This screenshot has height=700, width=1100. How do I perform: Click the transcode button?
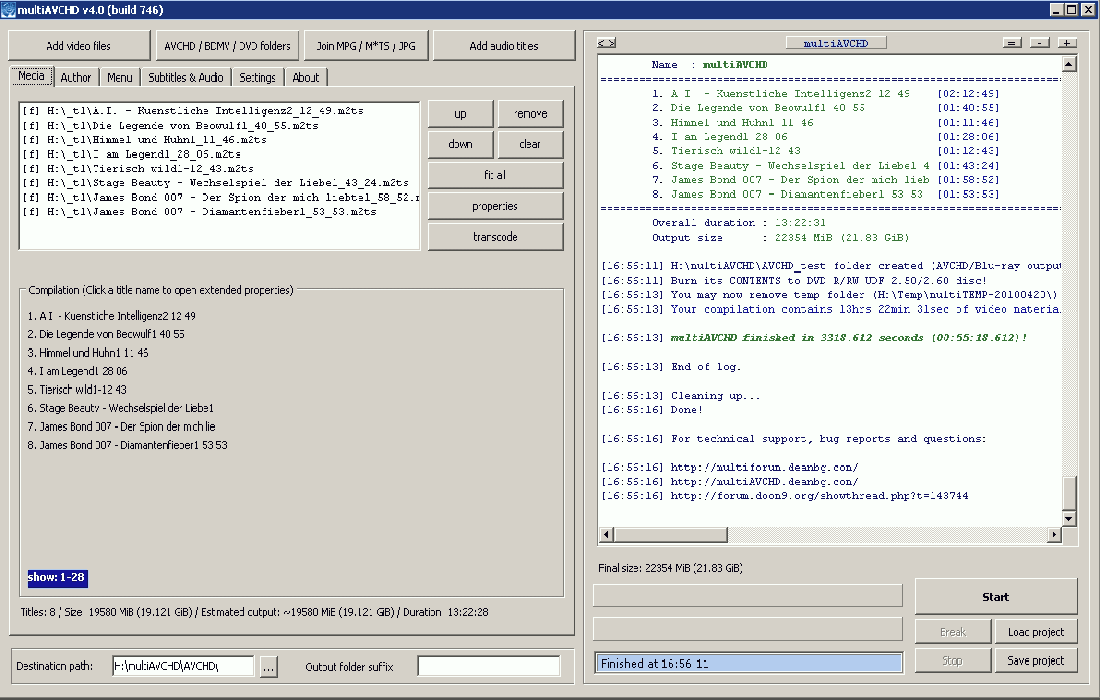tap(495, 237)
